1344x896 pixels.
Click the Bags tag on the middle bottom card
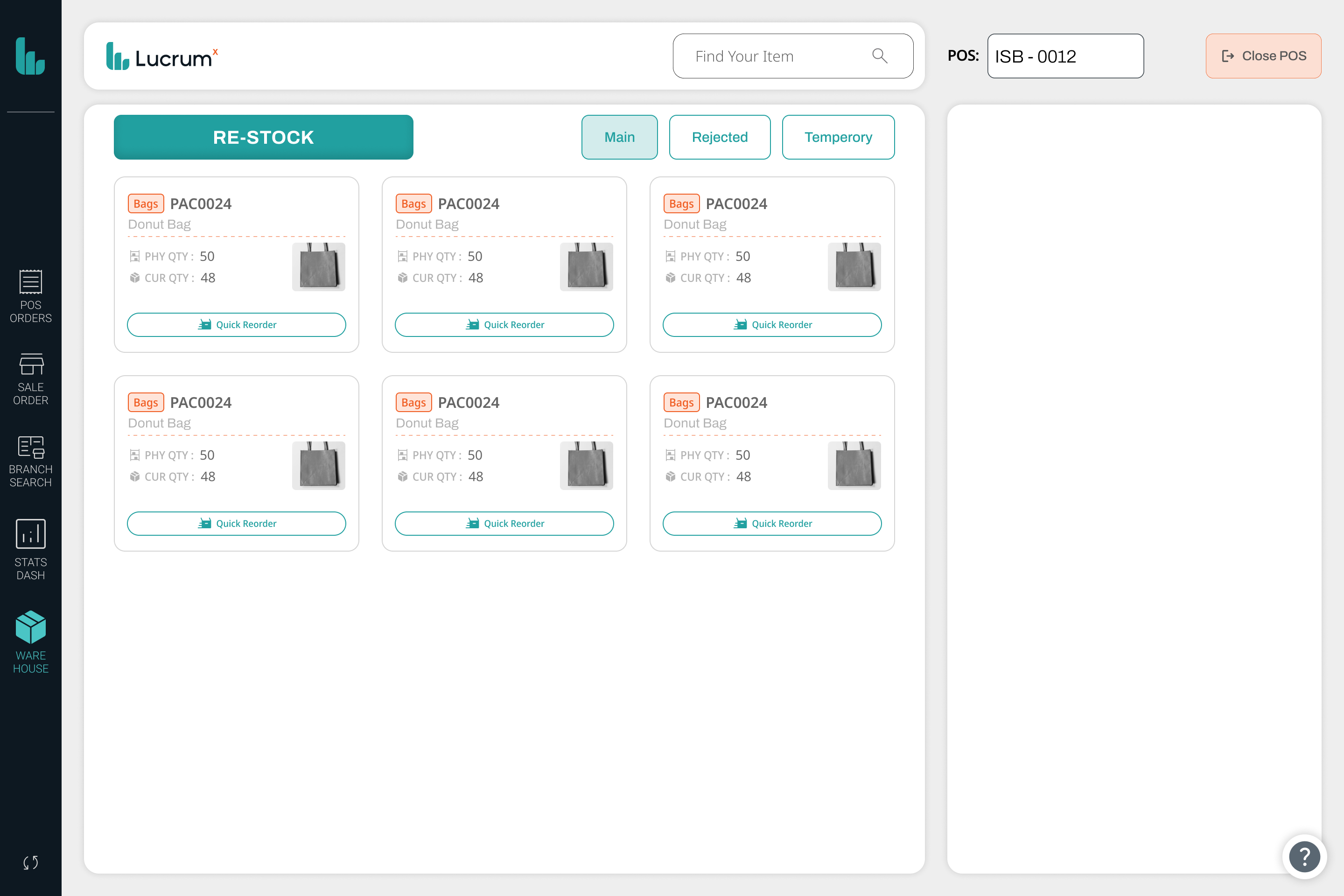point(414,403)
